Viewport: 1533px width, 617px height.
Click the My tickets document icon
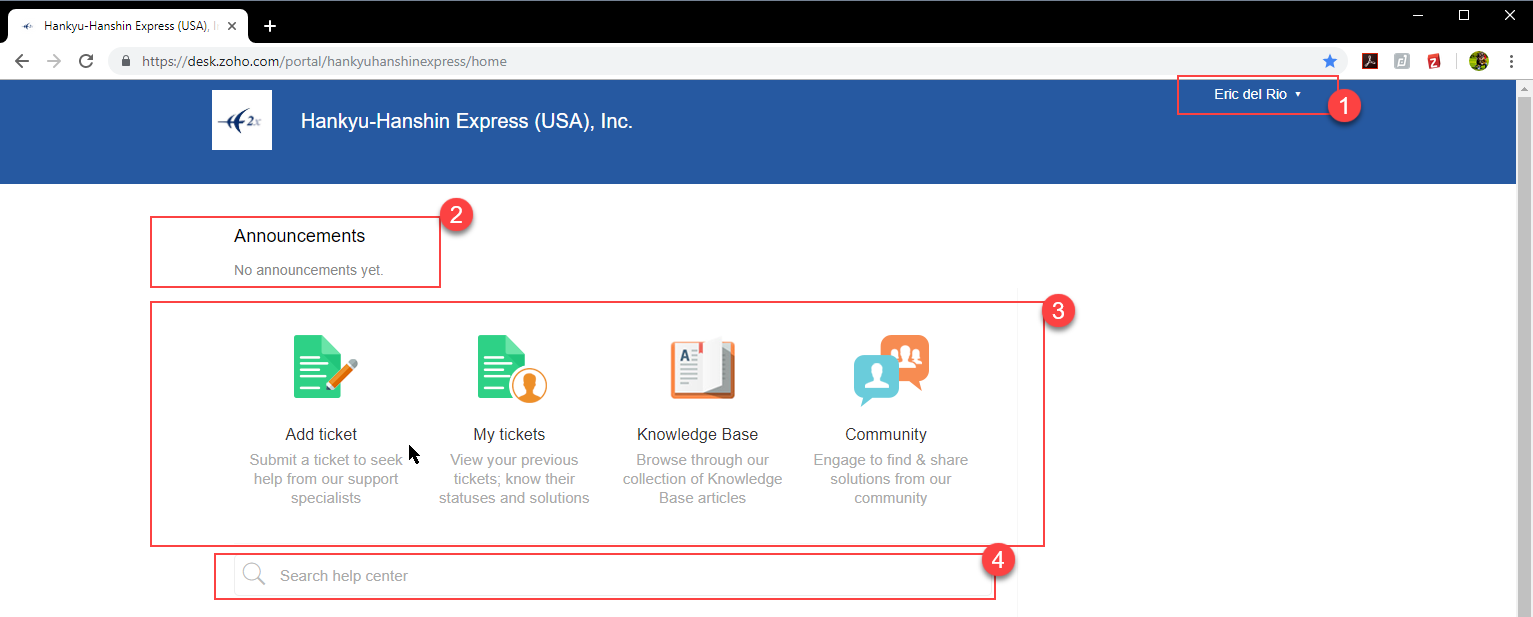tap(512, 368)
